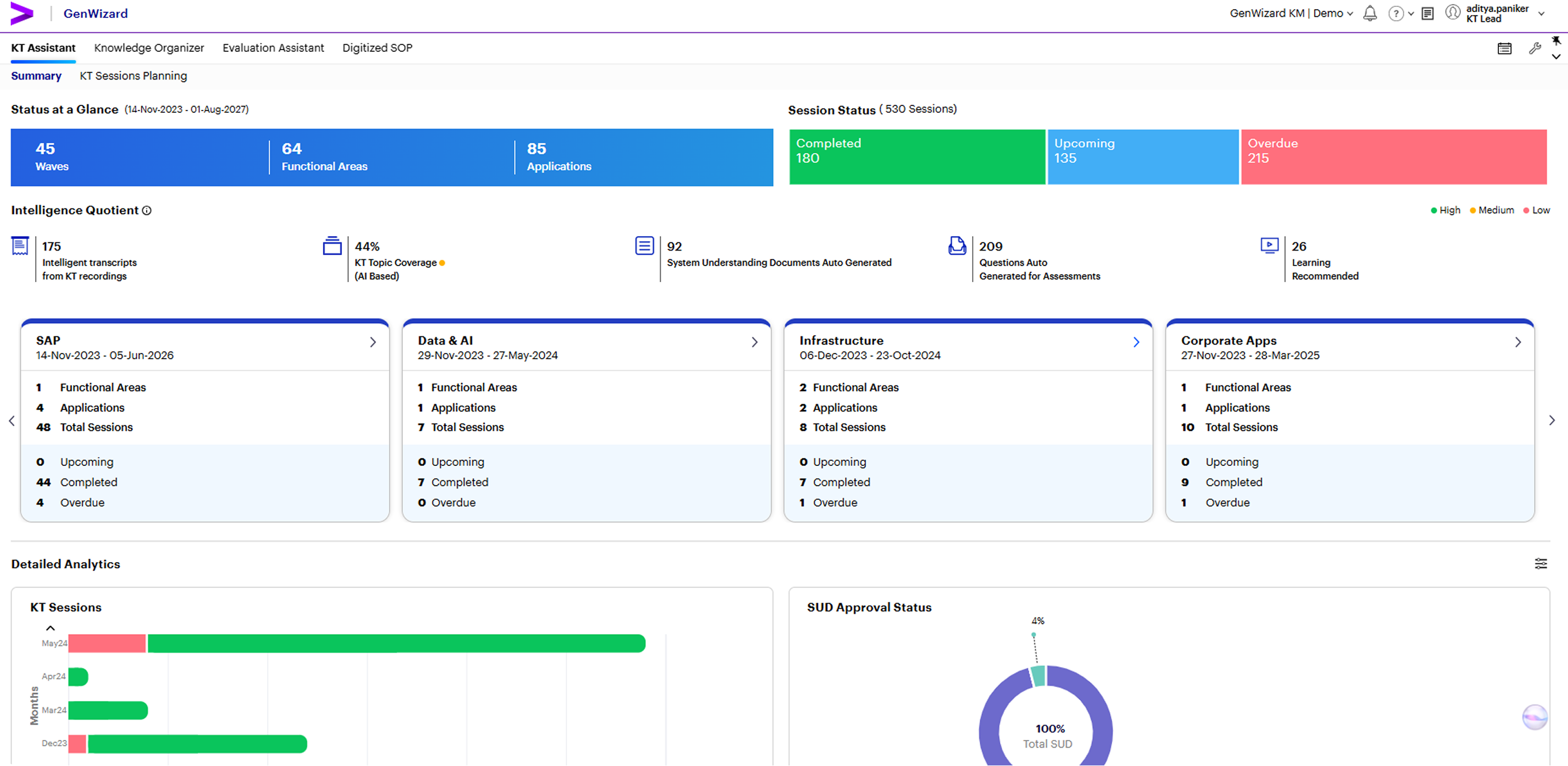
Task: Click the Low red legend dot
Action: 1526,211
